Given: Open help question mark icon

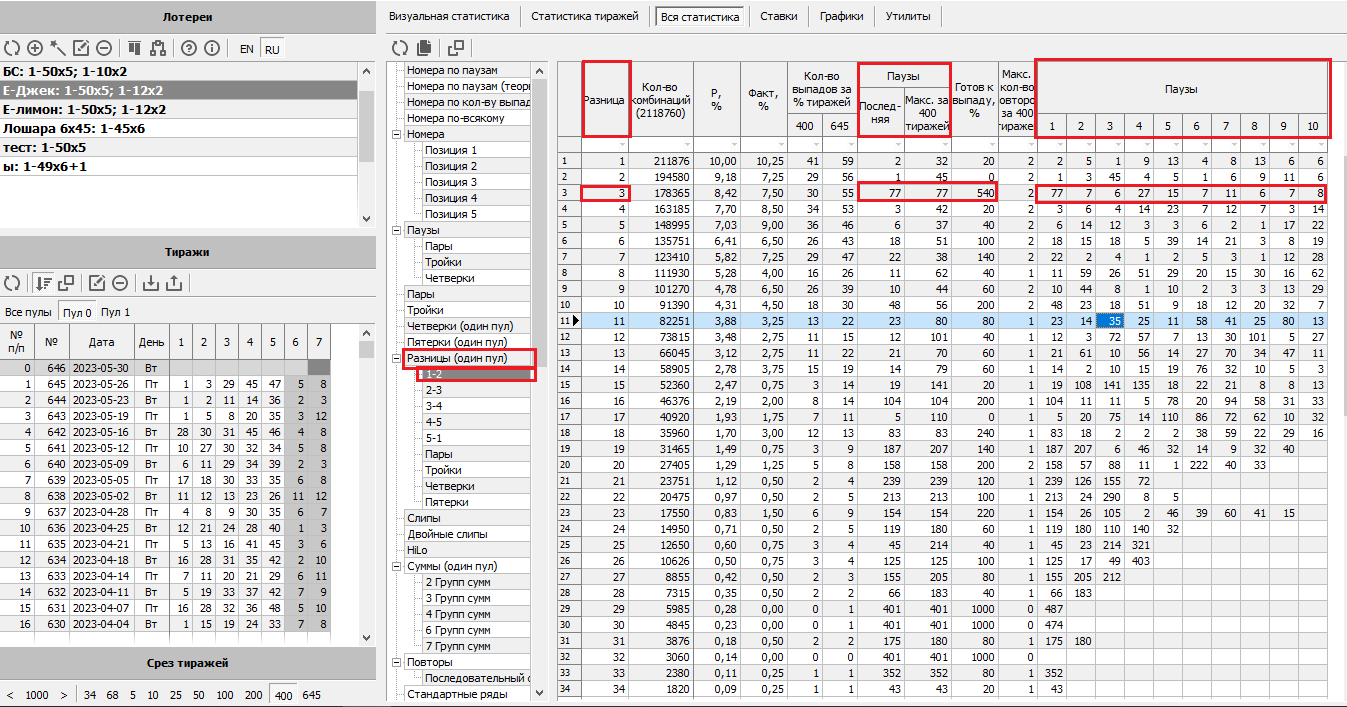Looking at the screenshot, I should [x=188, y=48].
